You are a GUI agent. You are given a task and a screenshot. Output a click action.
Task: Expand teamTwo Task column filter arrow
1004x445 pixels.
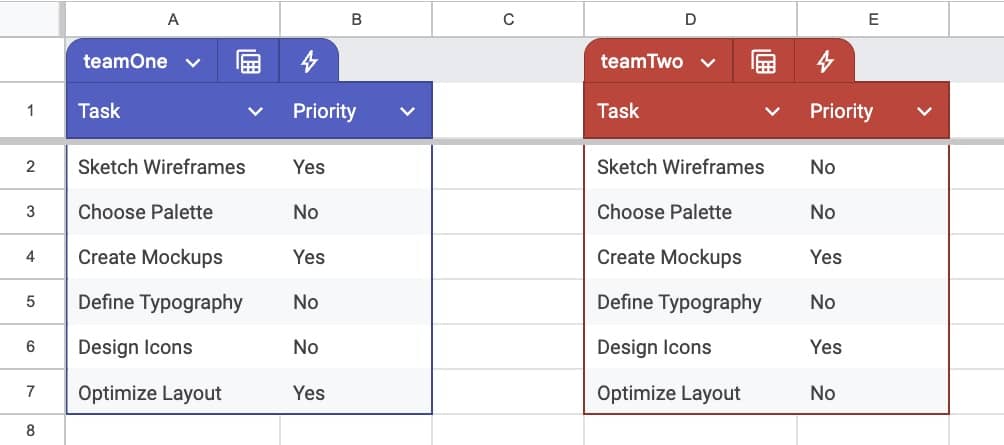[x=772, y=112]
